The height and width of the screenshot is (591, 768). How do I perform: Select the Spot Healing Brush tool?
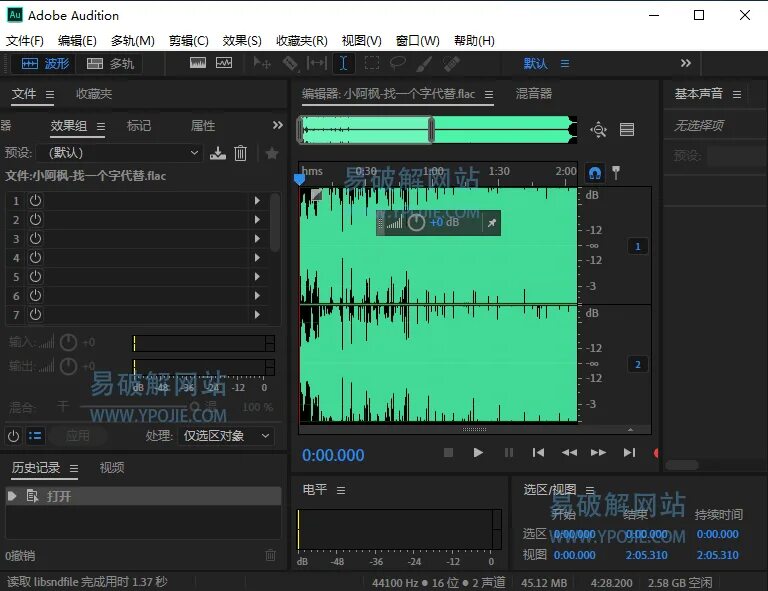click(x=451, y=64)
